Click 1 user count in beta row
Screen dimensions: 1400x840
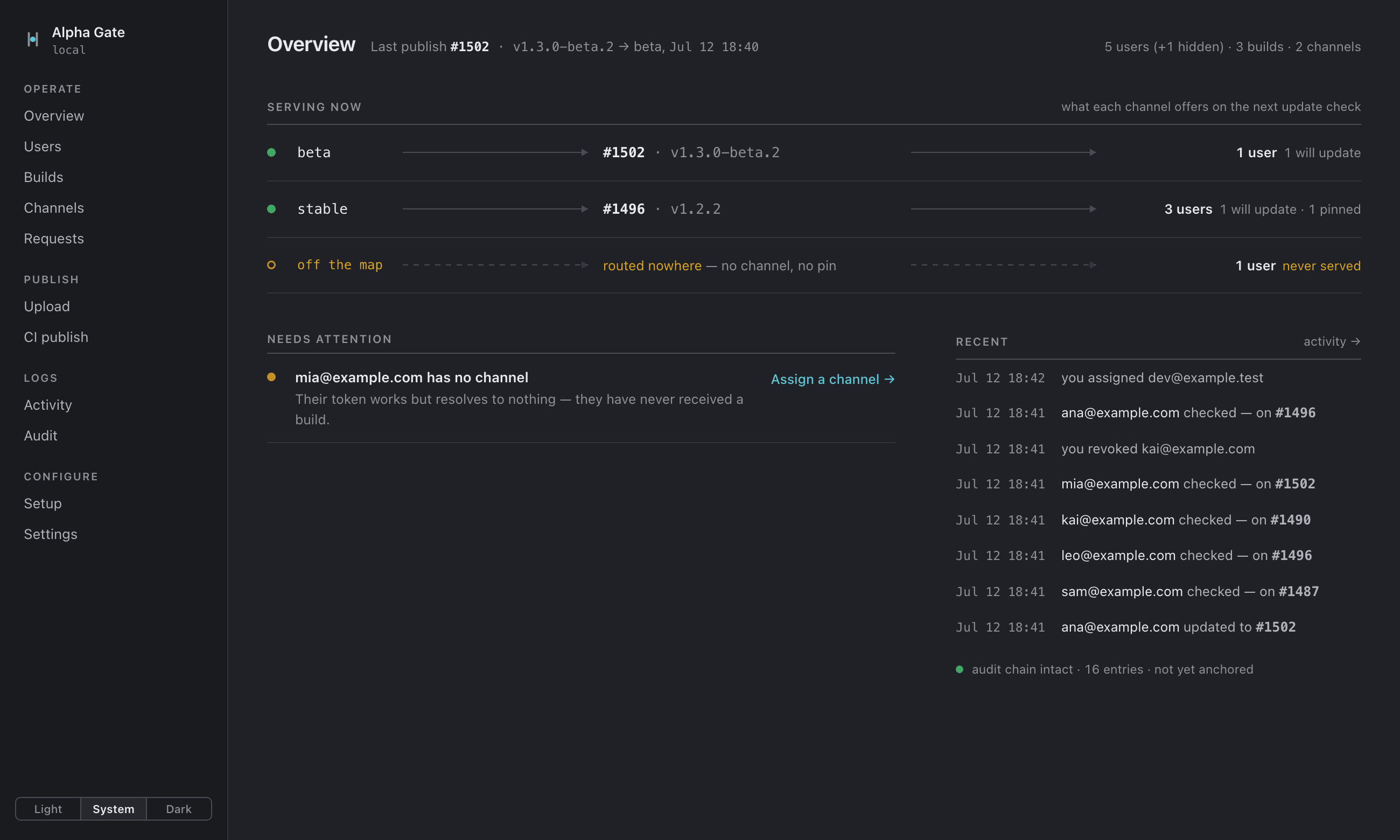[x=1256, y=153]
